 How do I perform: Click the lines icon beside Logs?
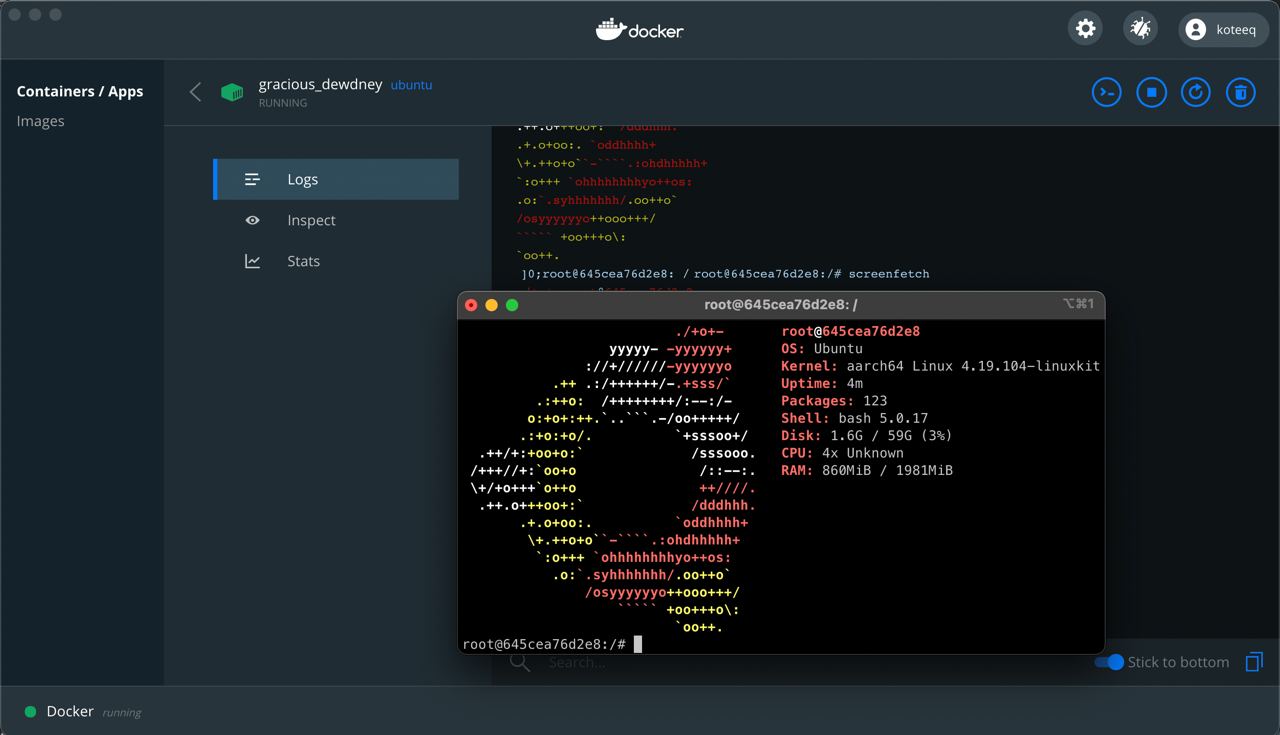click(253, 179)
